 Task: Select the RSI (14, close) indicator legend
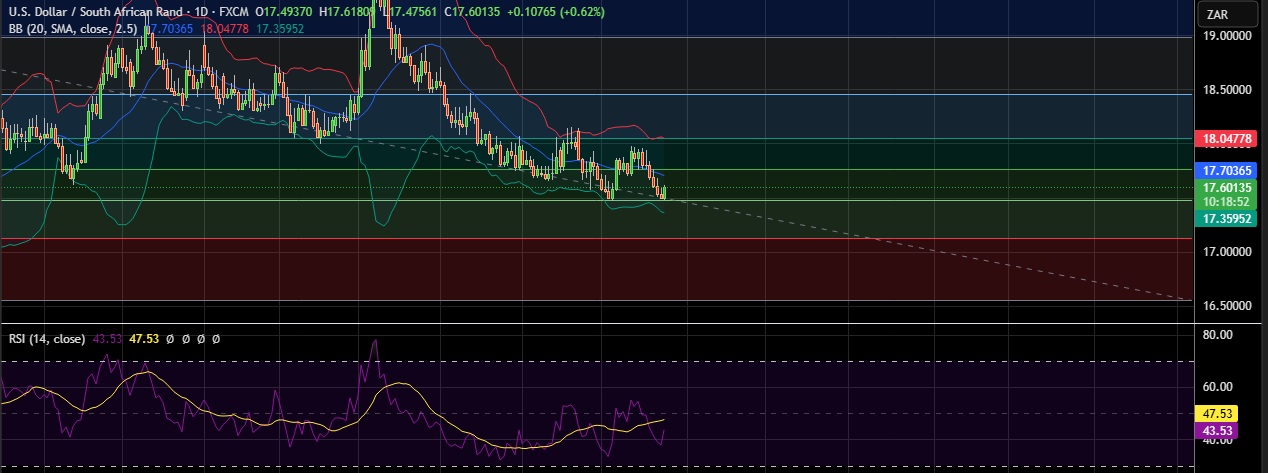pyautogui.click(x=46, y=339)
